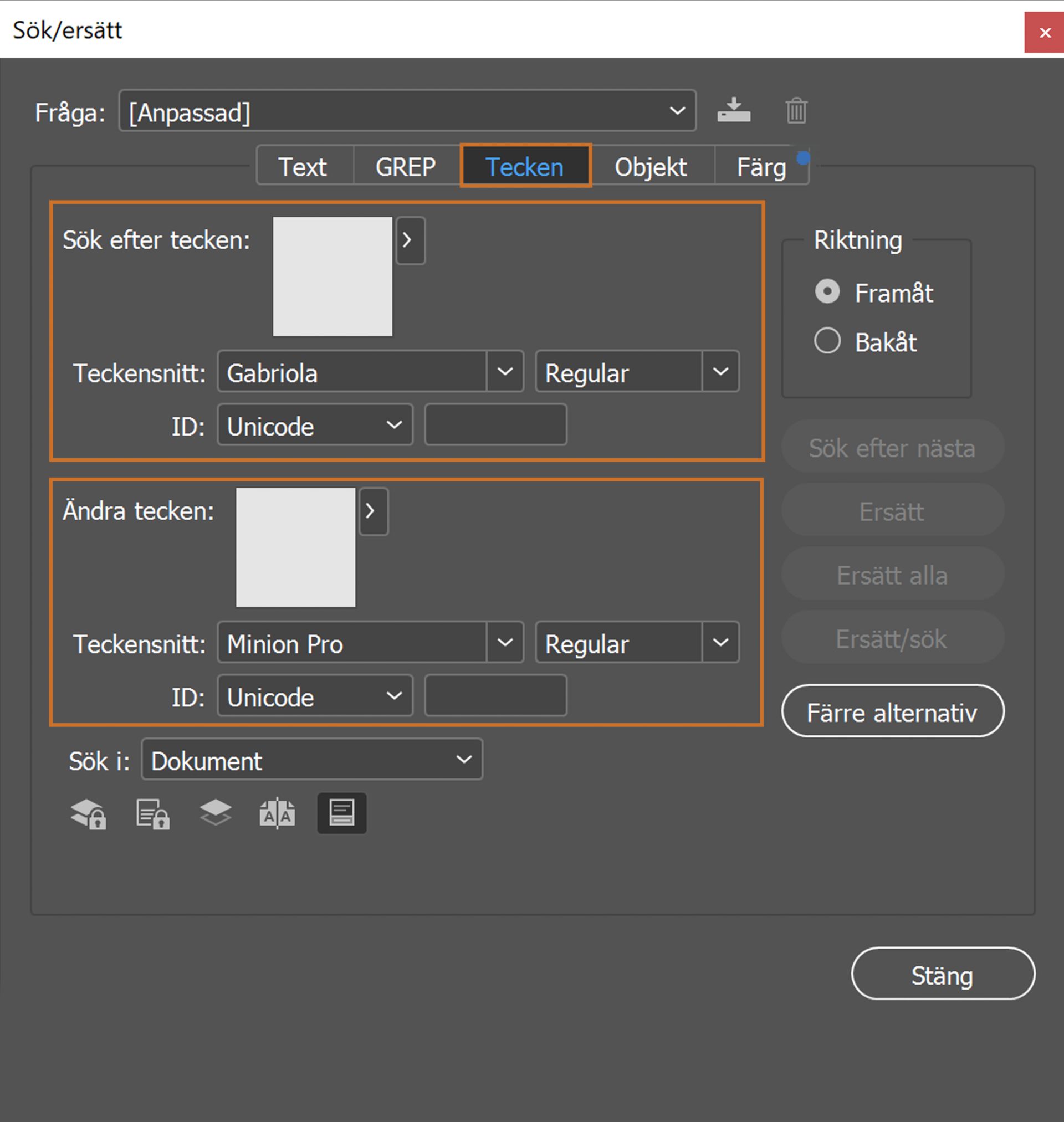Click the delete query trash icon

[x=796, y=111]
